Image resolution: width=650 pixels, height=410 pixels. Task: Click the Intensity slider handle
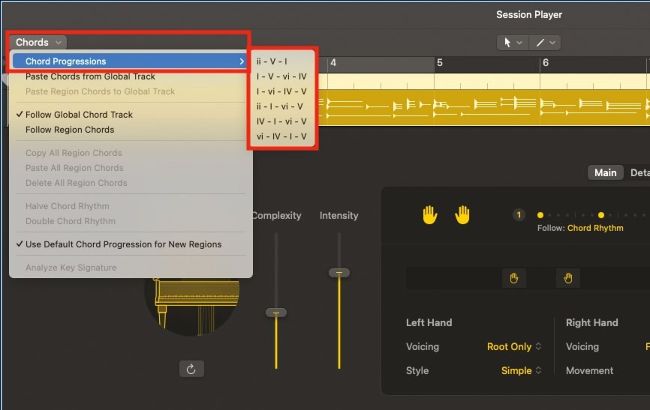pyautogui.click(x=341, y=272)
